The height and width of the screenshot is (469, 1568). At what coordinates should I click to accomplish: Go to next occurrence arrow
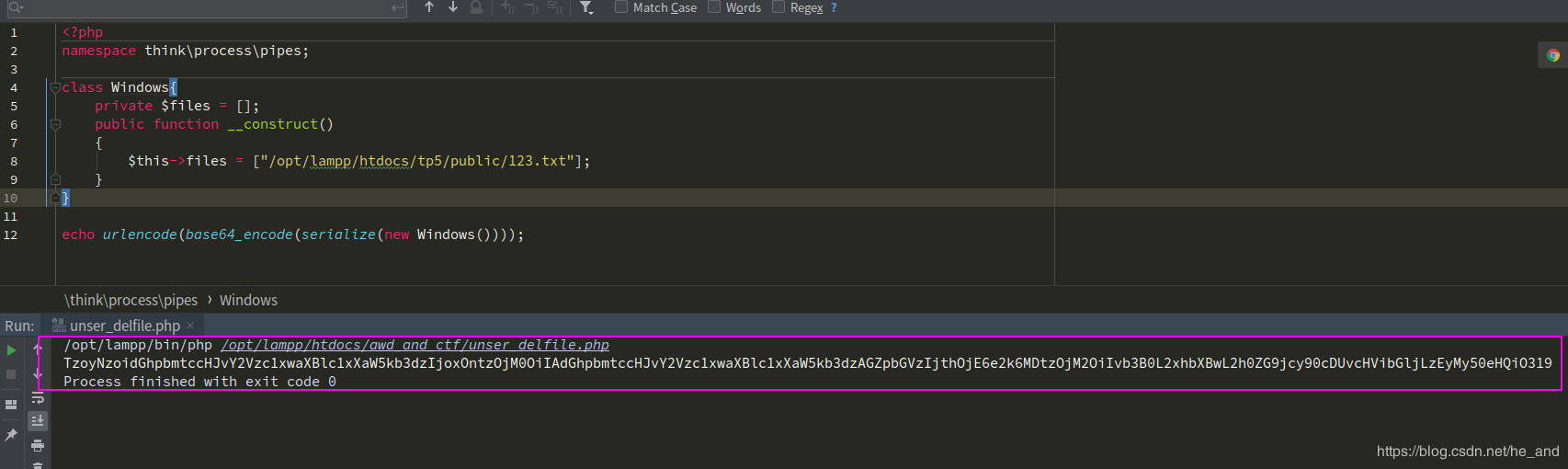point(452,7)
